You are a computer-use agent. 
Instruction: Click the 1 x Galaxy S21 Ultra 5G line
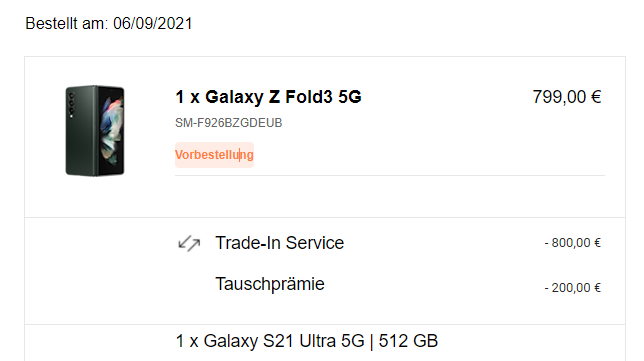point(307,341)
